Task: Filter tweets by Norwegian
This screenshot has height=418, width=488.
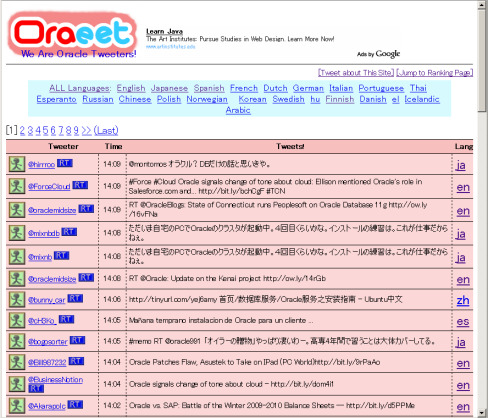Action: (207, 99)
